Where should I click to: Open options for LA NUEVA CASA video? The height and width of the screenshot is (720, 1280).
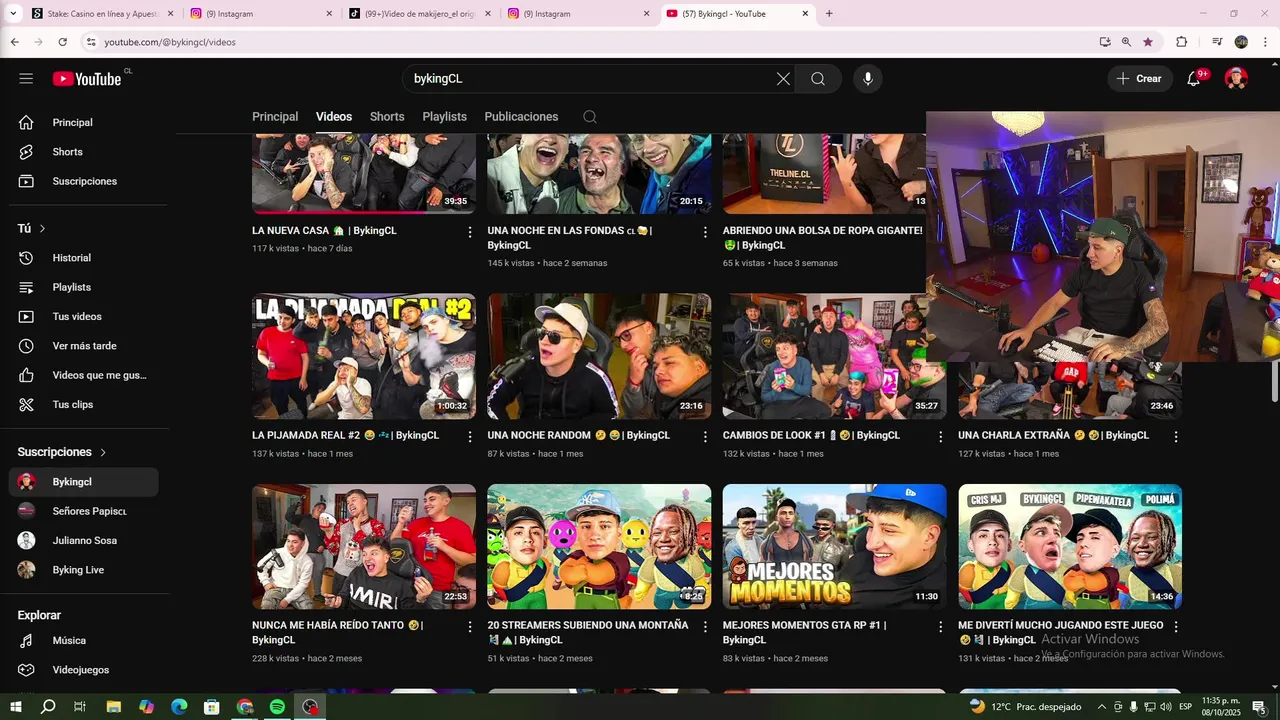tap(470, 232)
